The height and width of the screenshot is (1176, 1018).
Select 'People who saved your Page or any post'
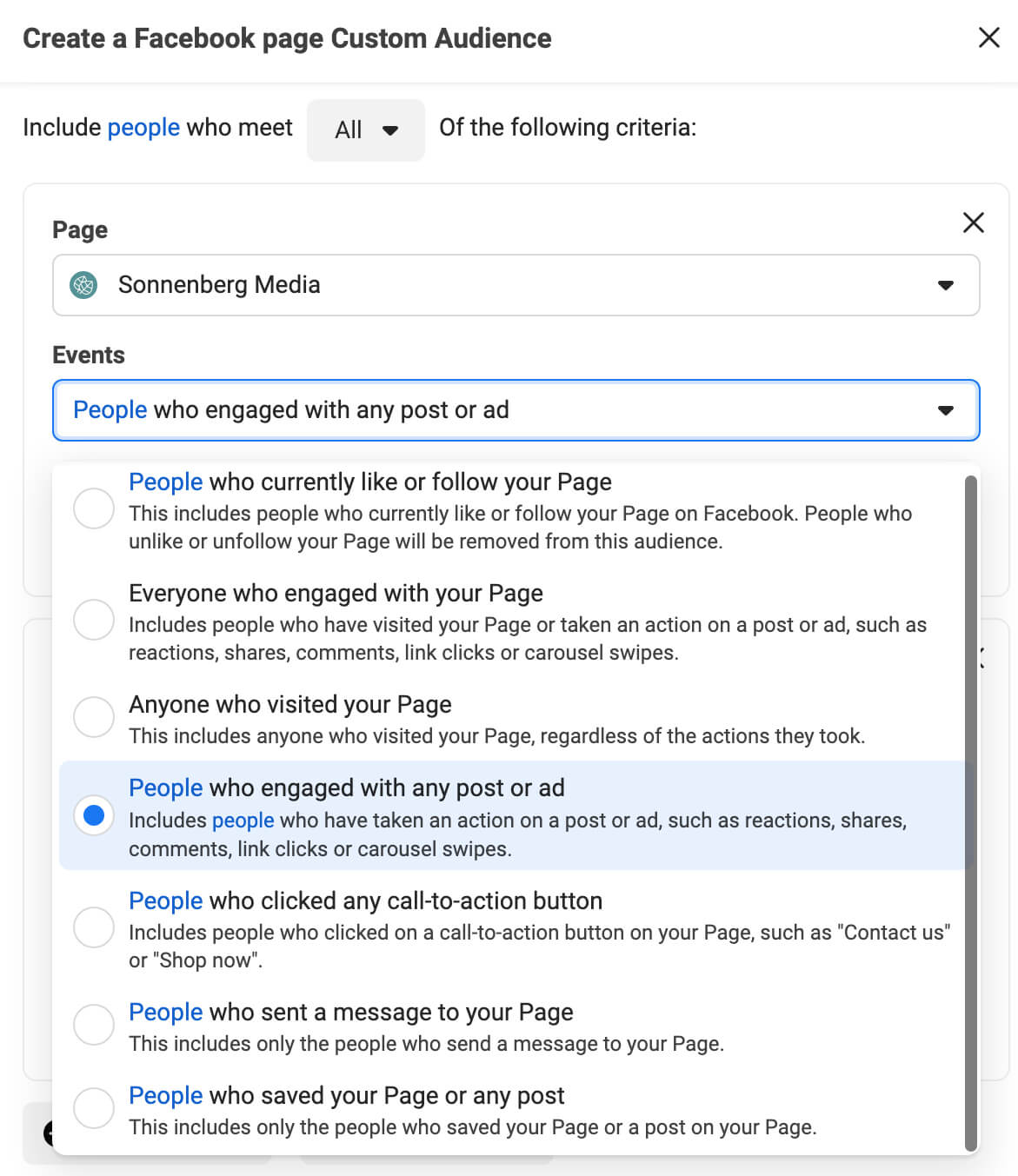click(93, 1108)
